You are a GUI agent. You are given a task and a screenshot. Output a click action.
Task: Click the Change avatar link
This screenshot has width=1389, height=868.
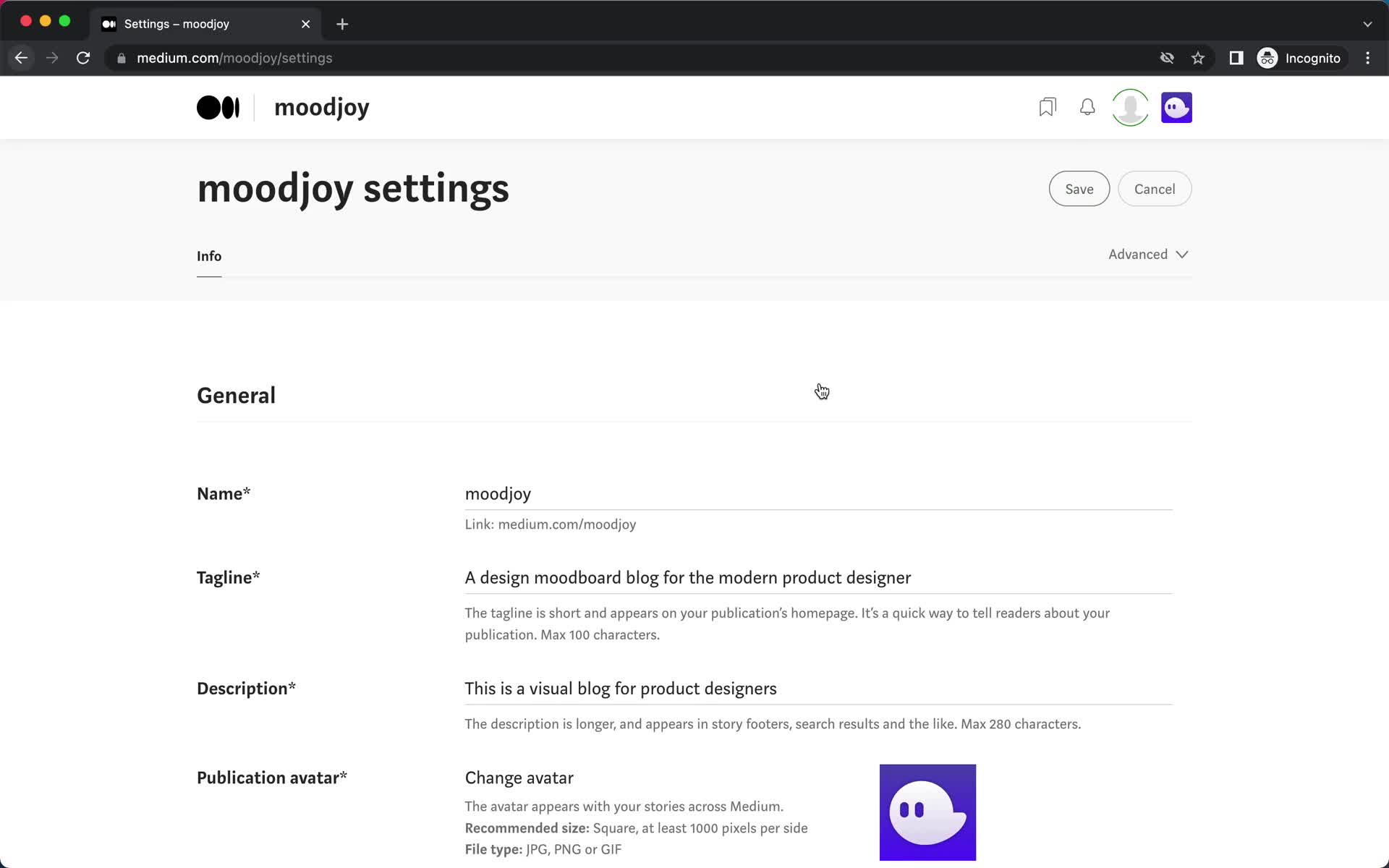click(x=519, y=777)
